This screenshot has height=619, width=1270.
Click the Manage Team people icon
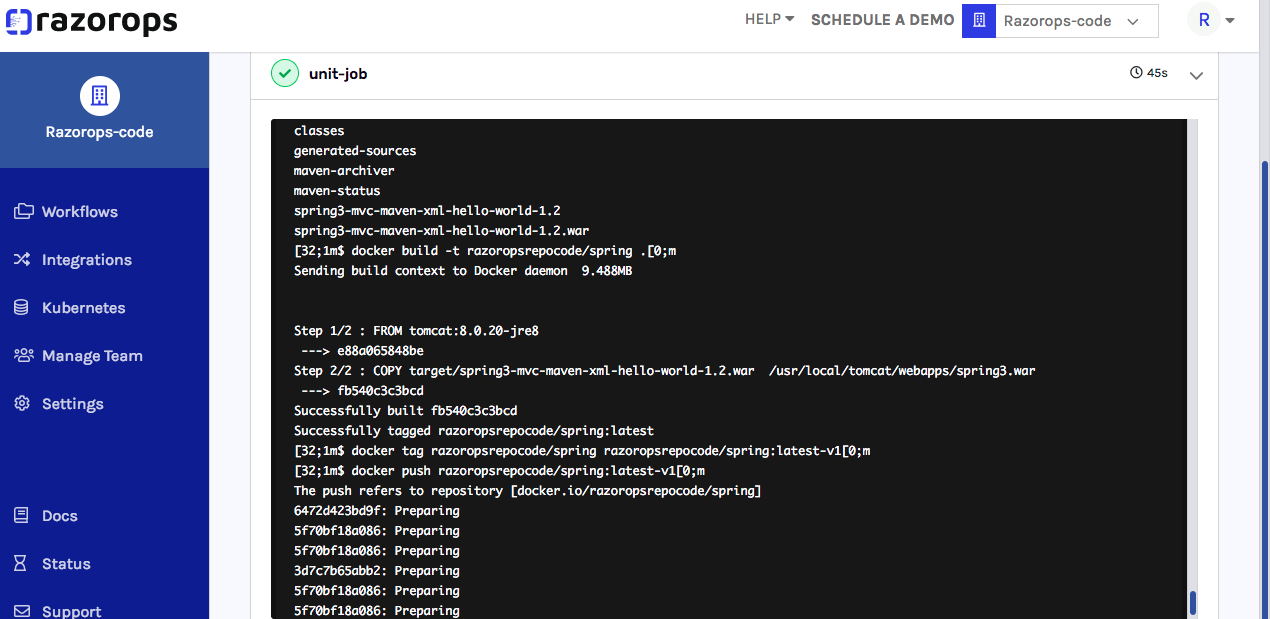point(22,356)
